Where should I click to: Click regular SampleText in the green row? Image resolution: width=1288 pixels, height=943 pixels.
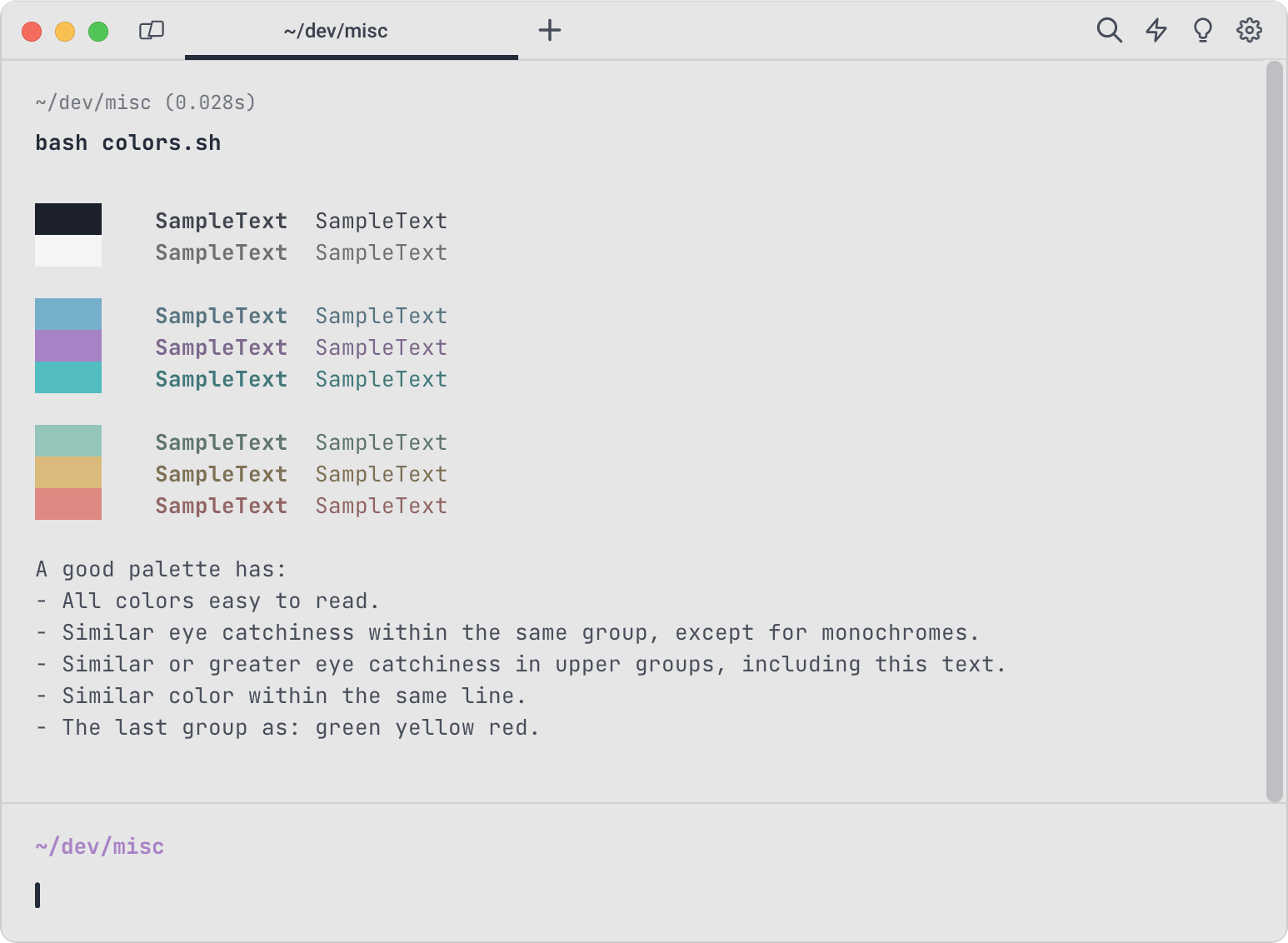click(x=382, y=442)
